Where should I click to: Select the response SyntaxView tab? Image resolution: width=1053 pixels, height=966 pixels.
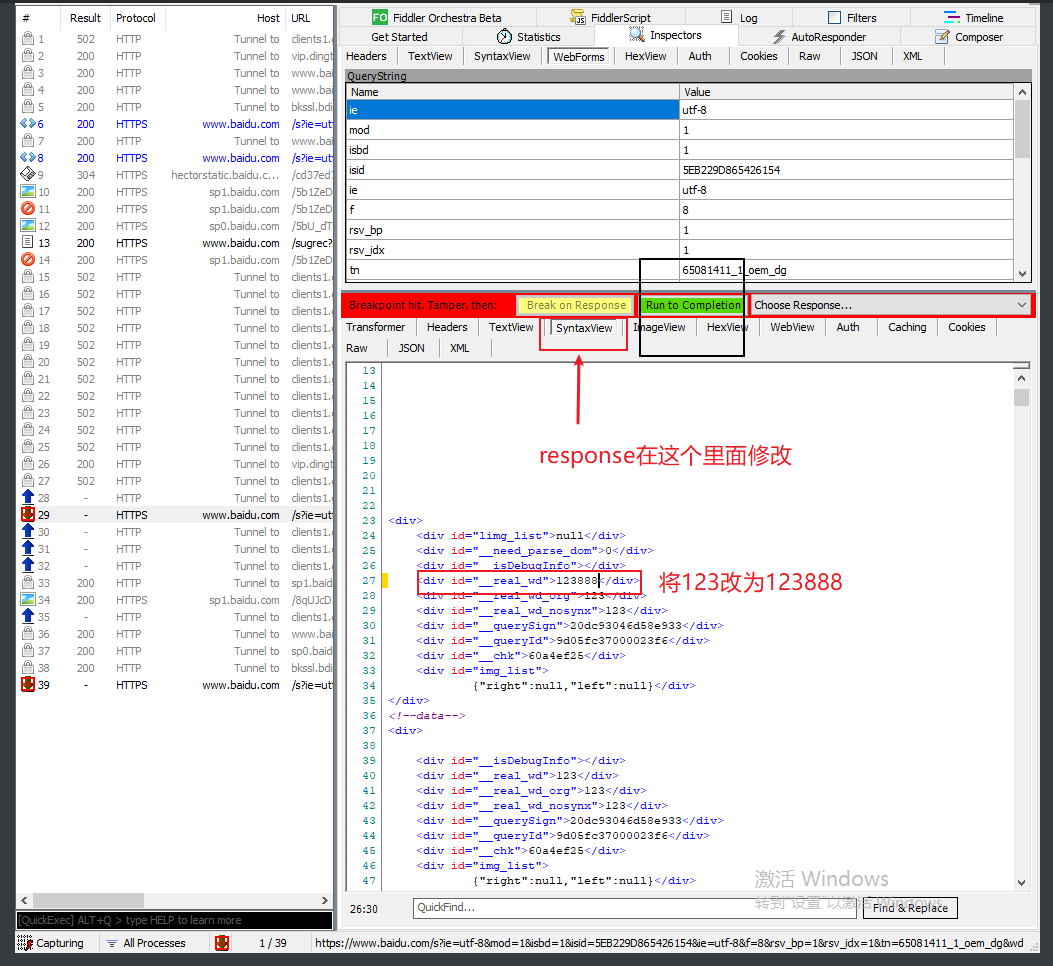click(x=584, y=328)
